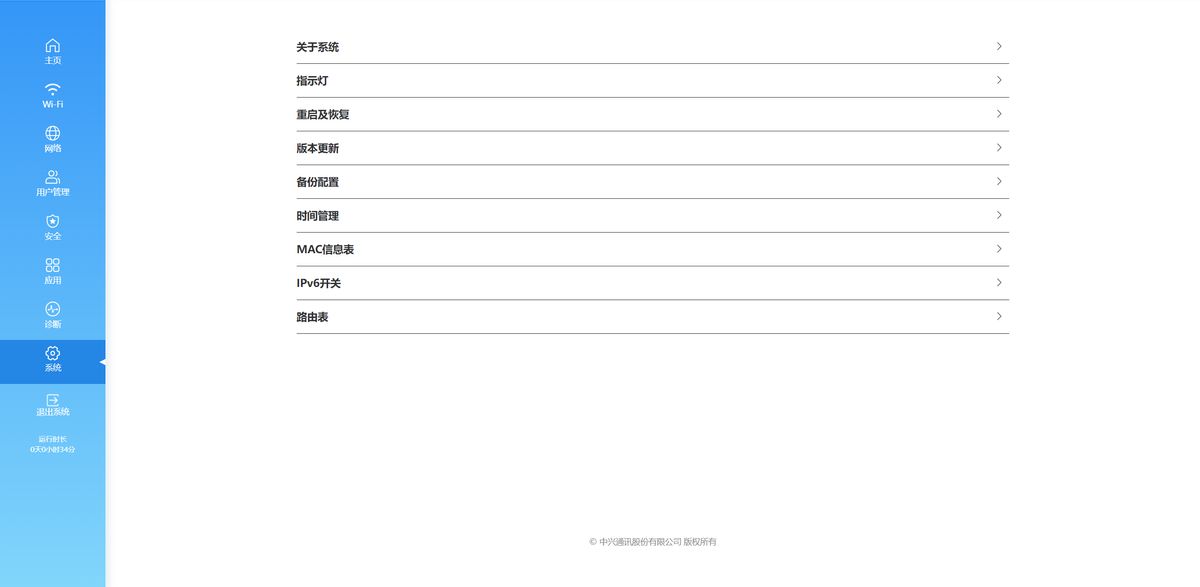Select the 应用 apps grid icon
The image size is (1200, 587).
pos(53,265)
